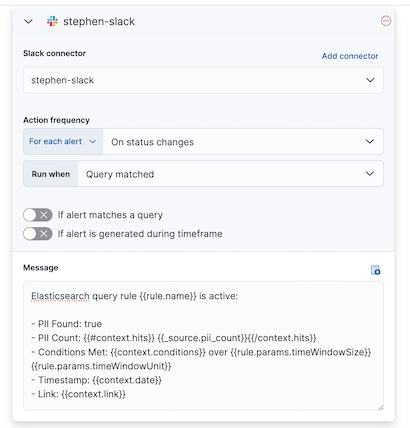
Task: Open the For each alert dropdown
Action: tap(63, 141)
